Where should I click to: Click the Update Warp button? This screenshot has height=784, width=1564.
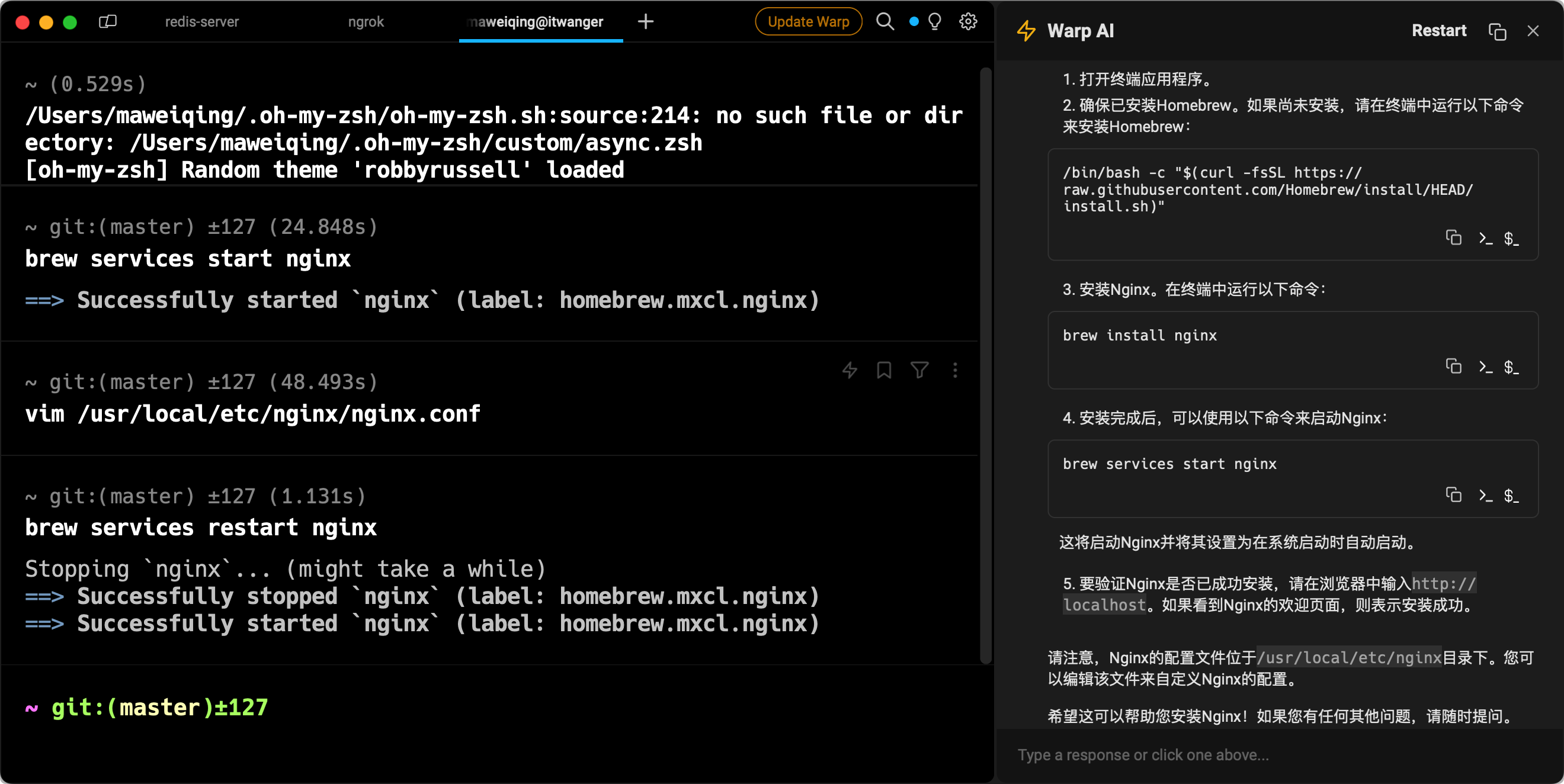[808, 22]
